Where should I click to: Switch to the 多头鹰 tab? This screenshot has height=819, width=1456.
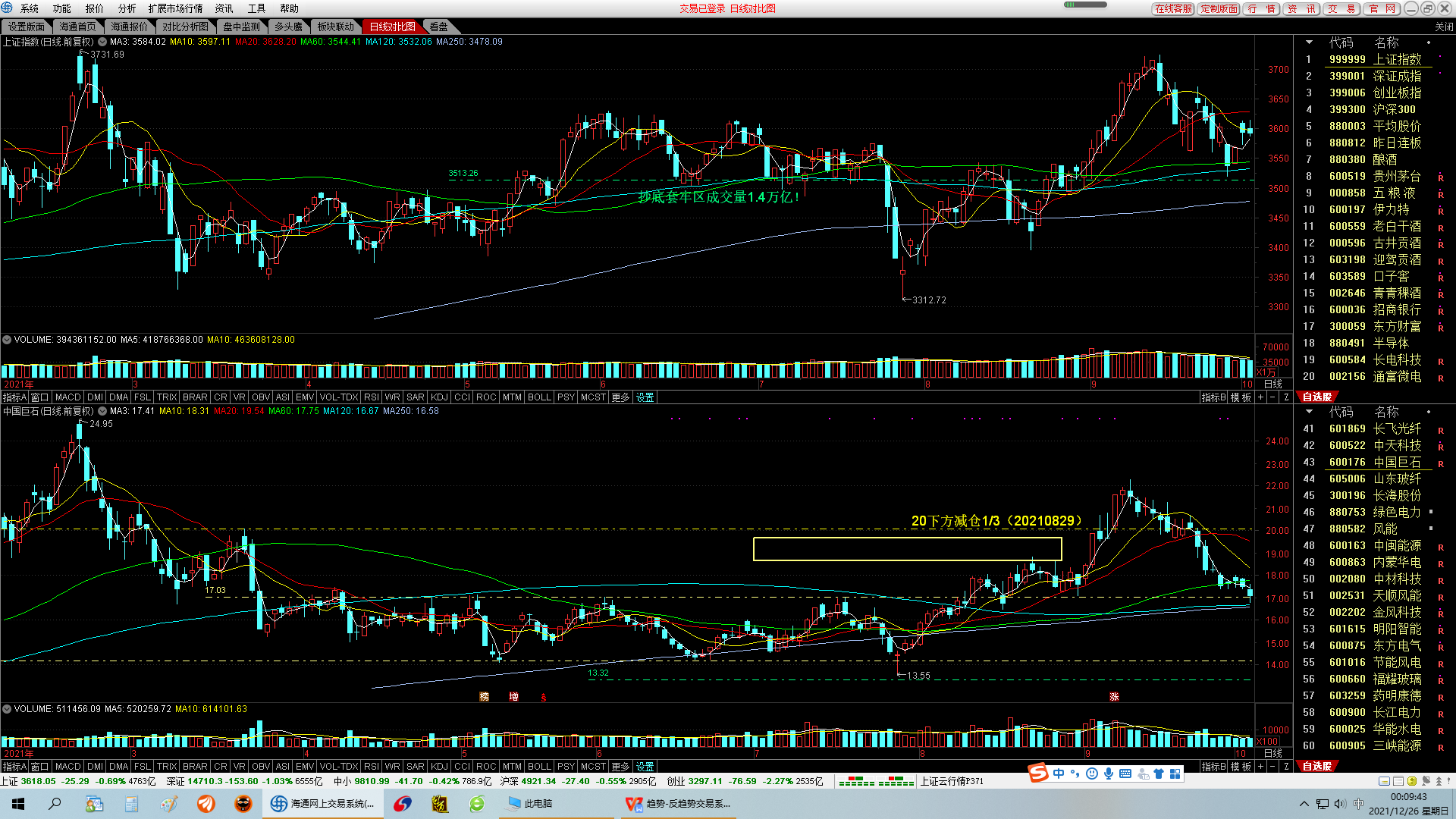[288, 27]
